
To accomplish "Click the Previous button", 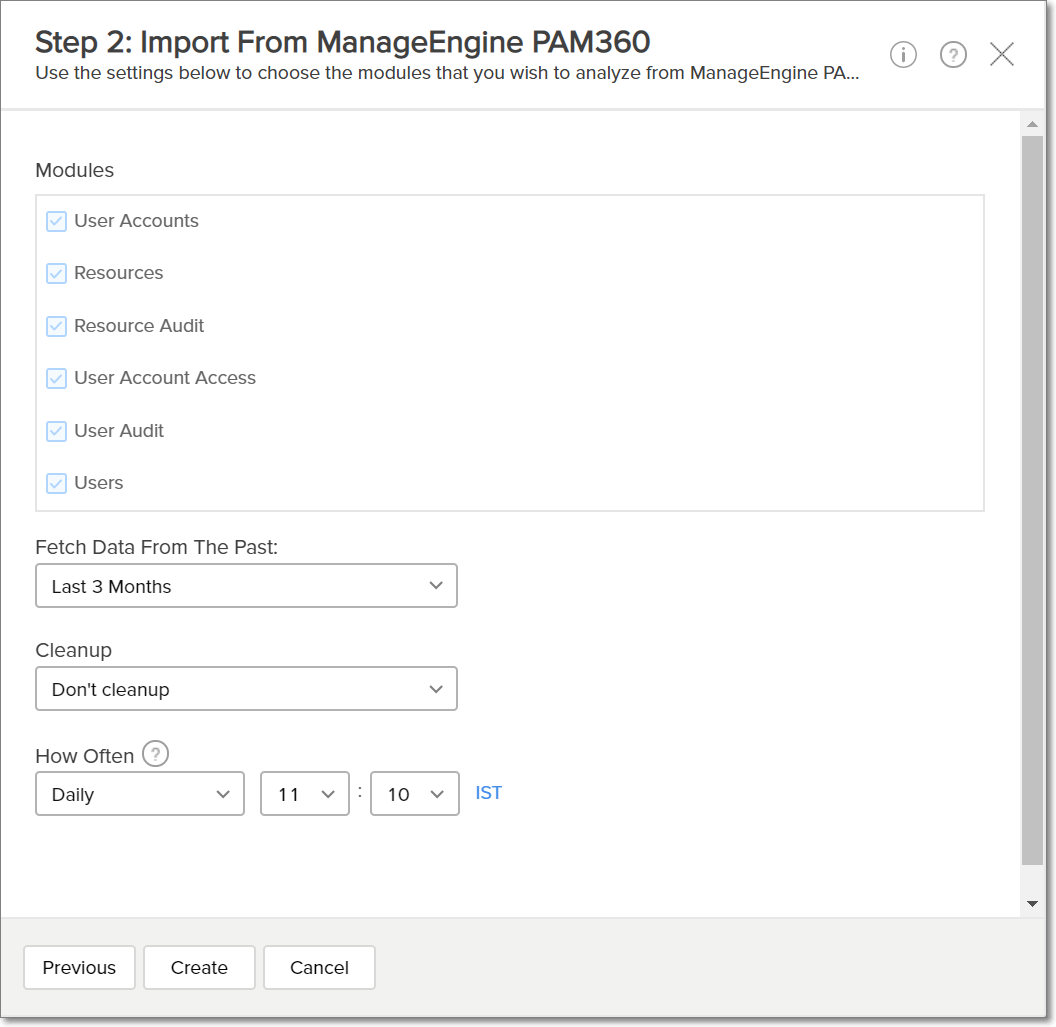I will coord(79,967).
